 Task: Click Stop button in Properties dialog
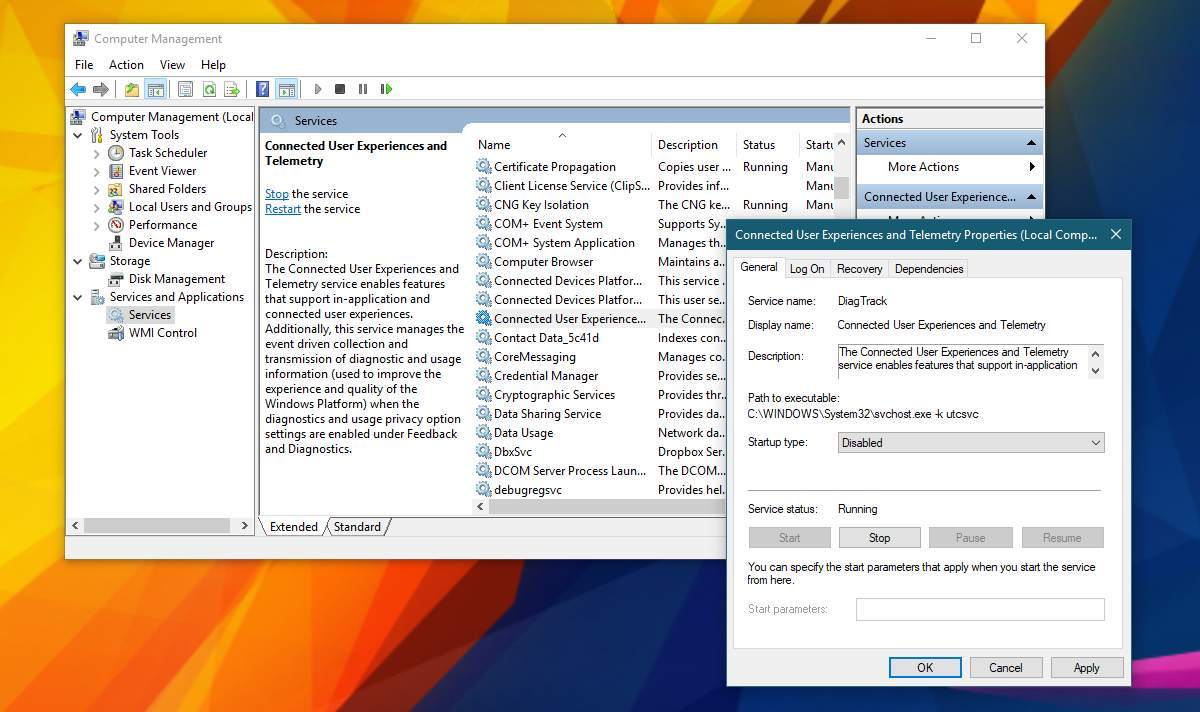coord(880,538)
